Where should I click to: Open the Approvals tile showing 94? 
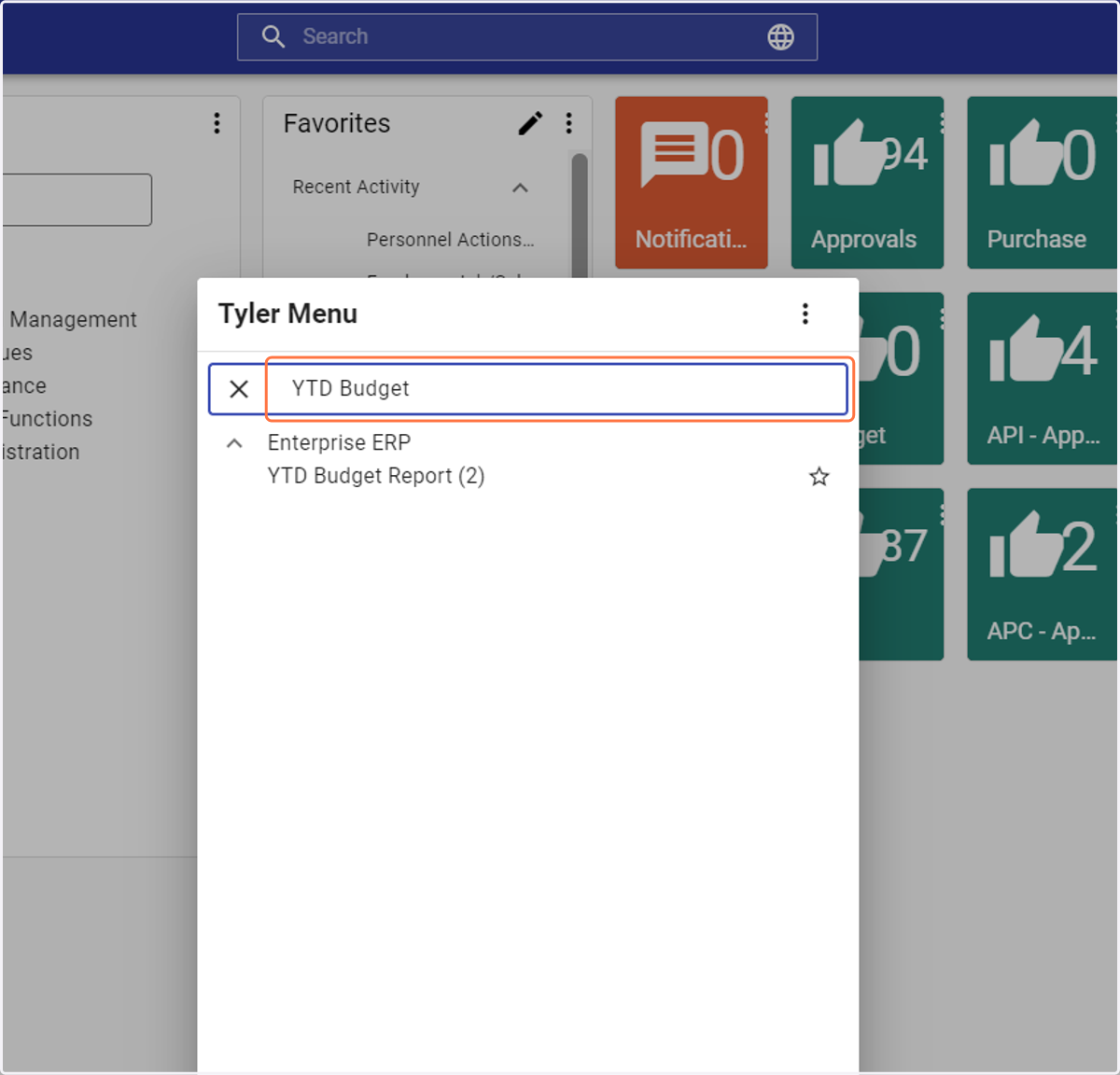(867, 183)
